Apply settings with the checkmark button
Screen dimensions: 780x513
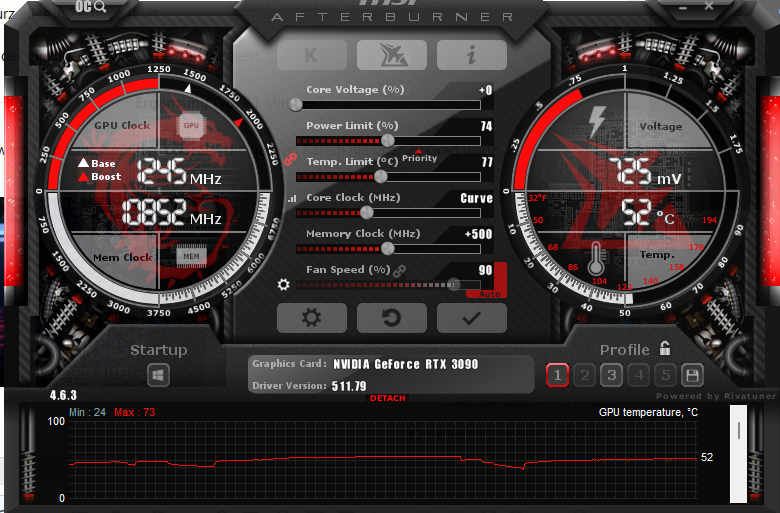(472, 318)
